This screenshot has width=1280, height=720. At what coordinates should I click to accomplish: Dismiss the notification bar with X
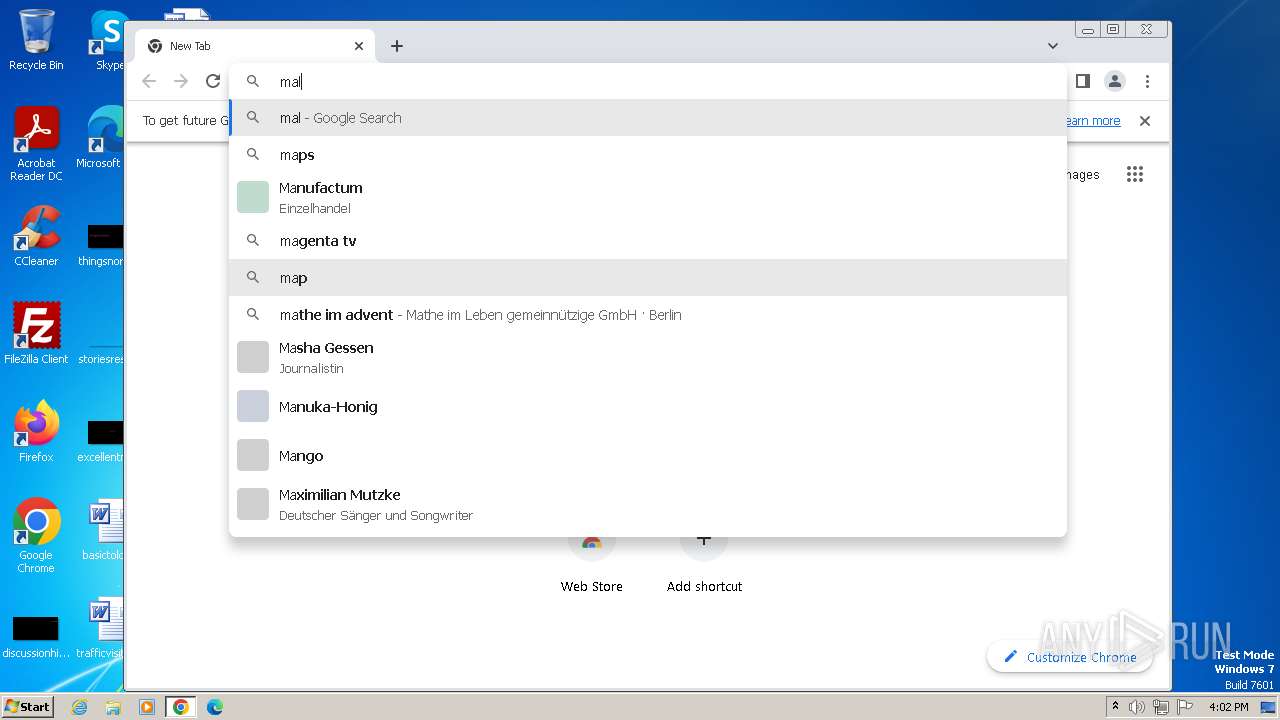[x=1145, y=121]
